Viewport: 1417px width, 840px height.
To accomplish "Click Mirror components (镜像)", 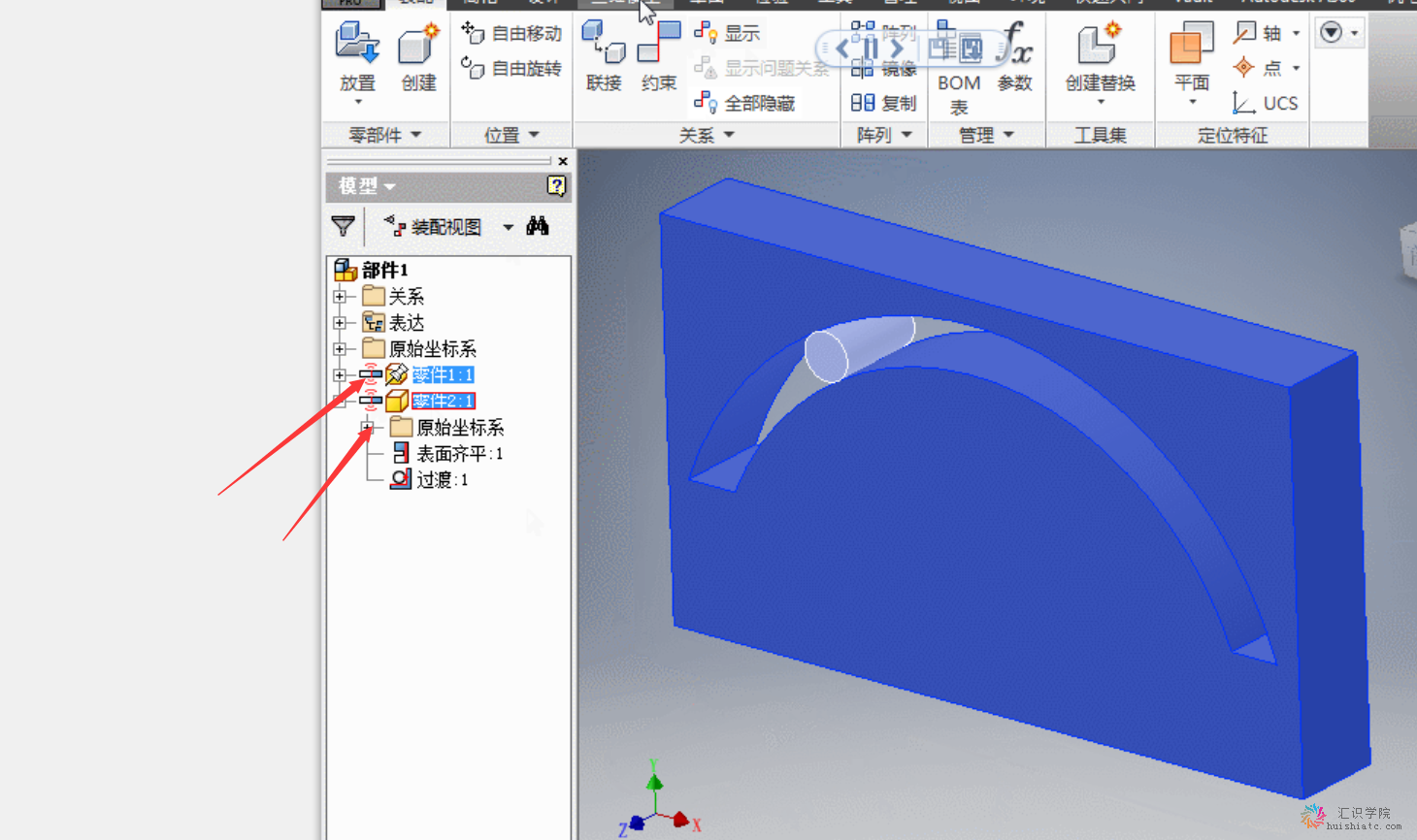I will [883, 68].
